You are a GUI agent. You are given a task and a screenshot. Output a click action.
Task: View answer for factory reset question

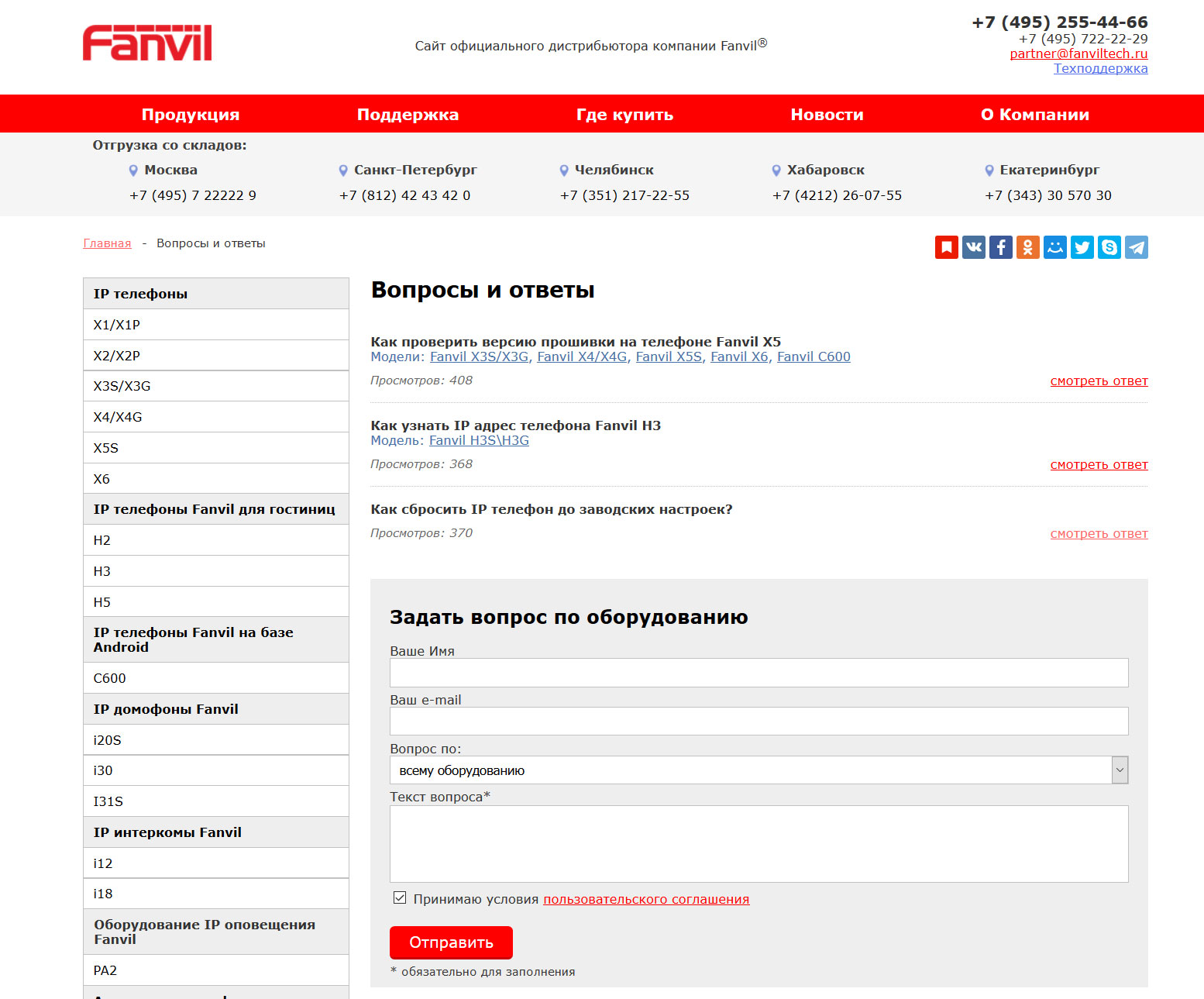[1099, 533]
